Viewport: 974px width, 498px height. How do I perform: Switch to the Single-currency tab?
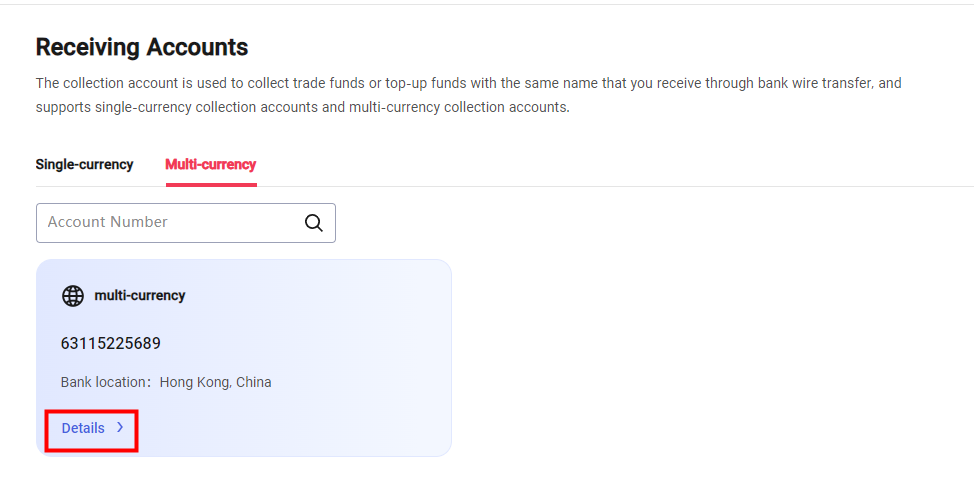click(x=84, y=164)
